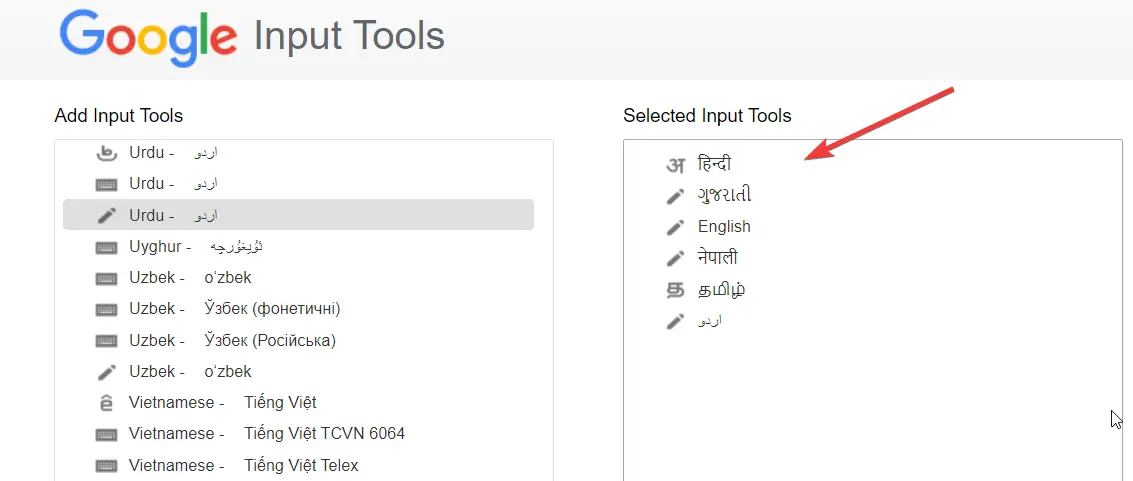Click the 'Selected Input Tools' heading
1133x481 pixels.
(x=707, y=116)
